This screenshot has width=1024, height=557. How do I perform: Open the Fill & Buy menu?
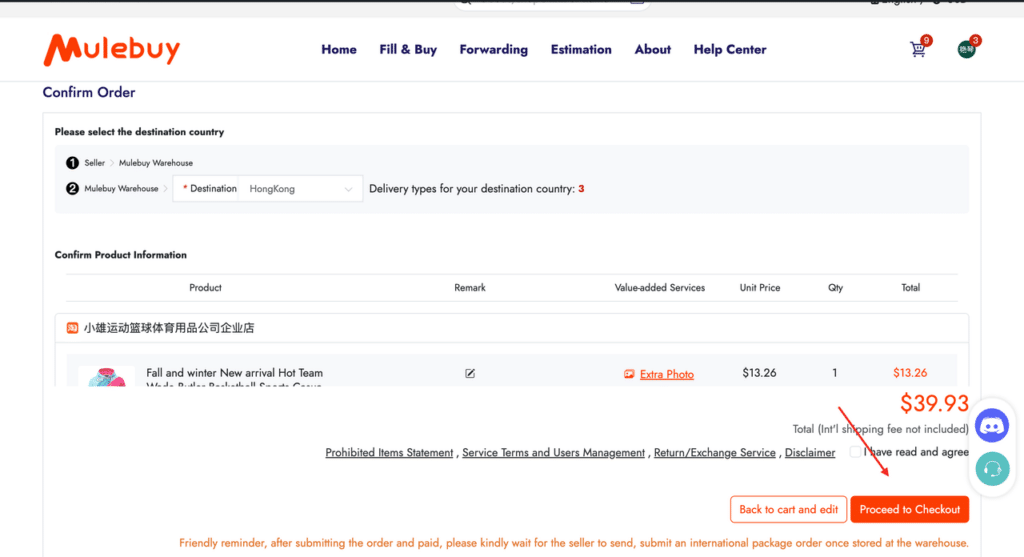408,50
